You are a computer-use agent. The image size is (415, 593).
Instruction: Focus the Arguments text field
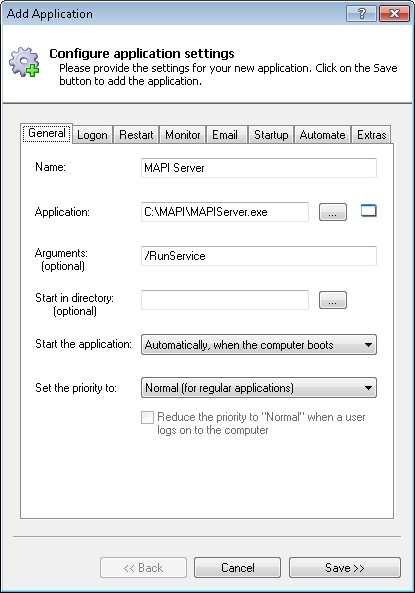coord(259,256)
